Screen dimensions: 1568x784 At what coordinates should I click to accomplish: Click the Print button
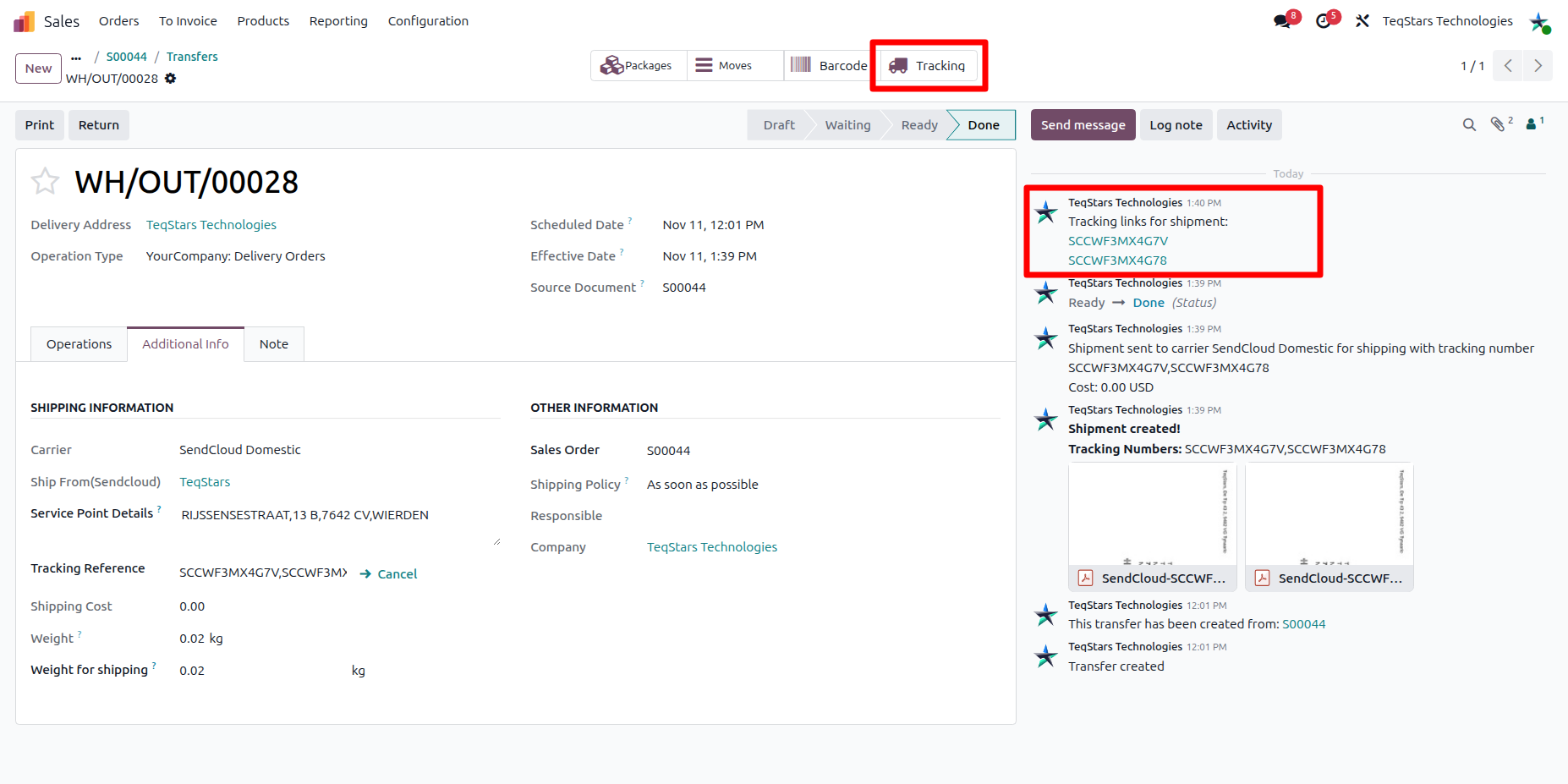pyautogui.click(x=40, y=125)
